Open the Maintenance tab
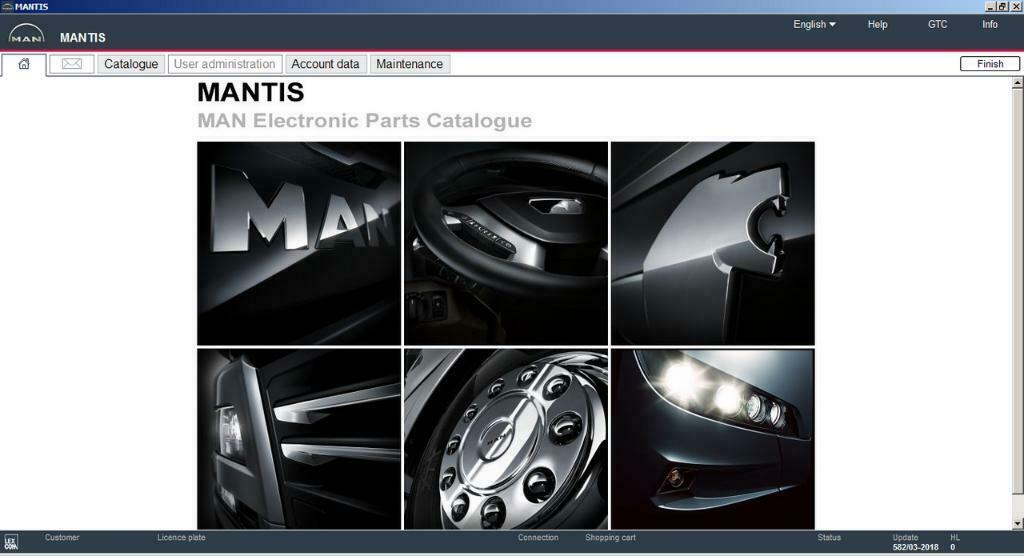The image size is (1024, 556). (x=409, y=64)
